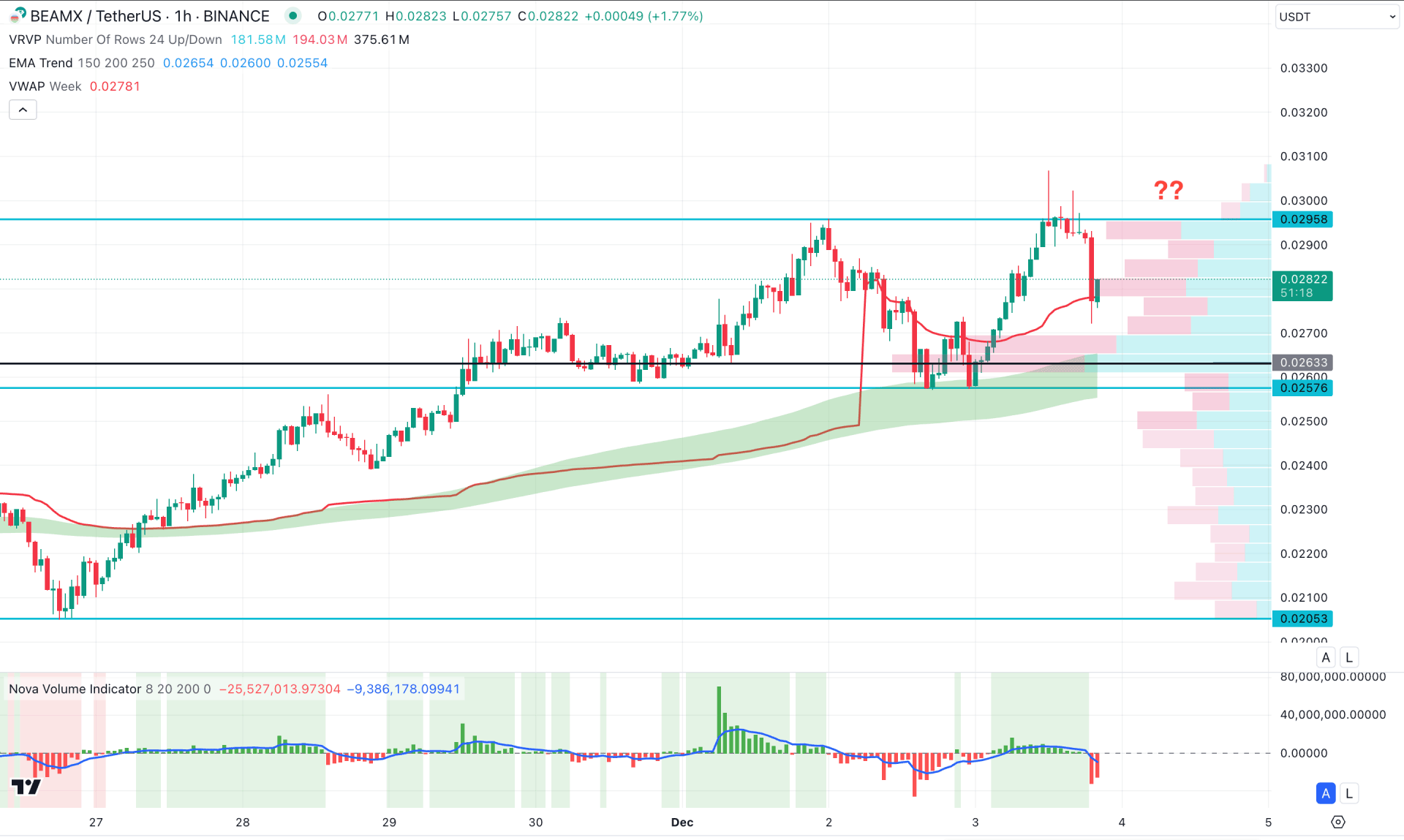Select the Nova Volume Indicator legend
This screenshot has width=1404, height=840.
point(110,689)
